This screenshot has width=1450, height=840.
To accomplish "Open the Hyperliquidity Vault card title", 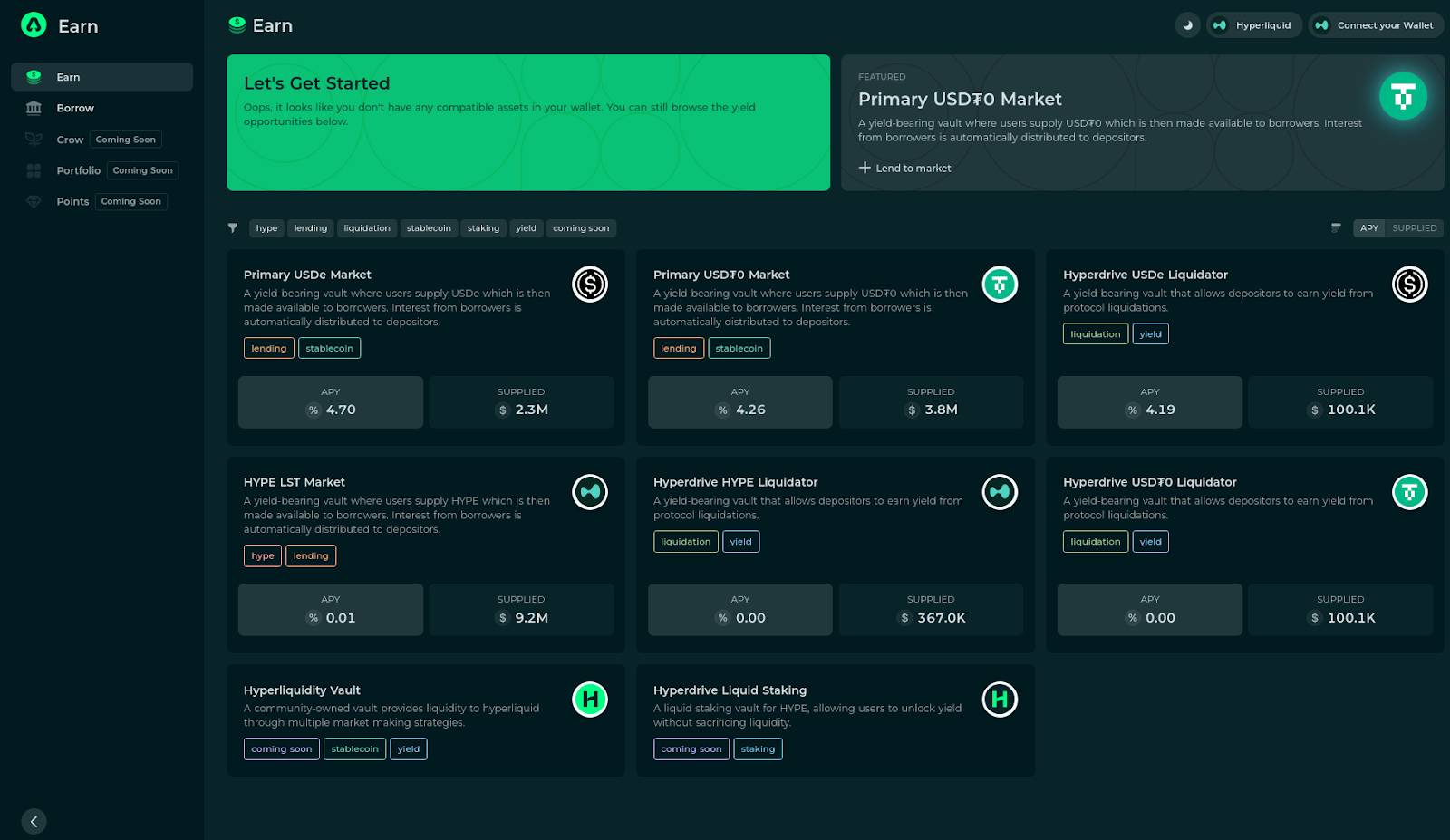I will click(302, 690).
